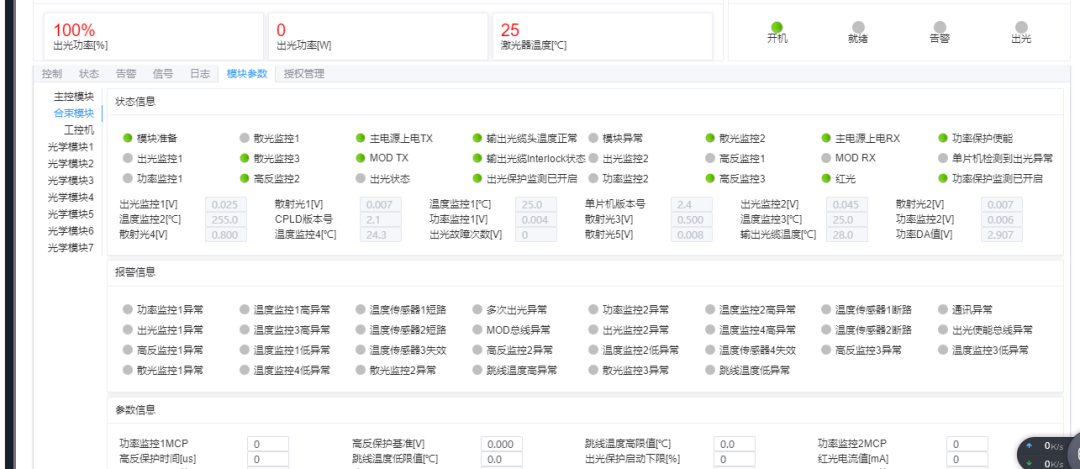The width and height of the screenshot is (1080, 469).
Task: Click the 温度监控2[℃] value field
Action: [x=226, y=220]
